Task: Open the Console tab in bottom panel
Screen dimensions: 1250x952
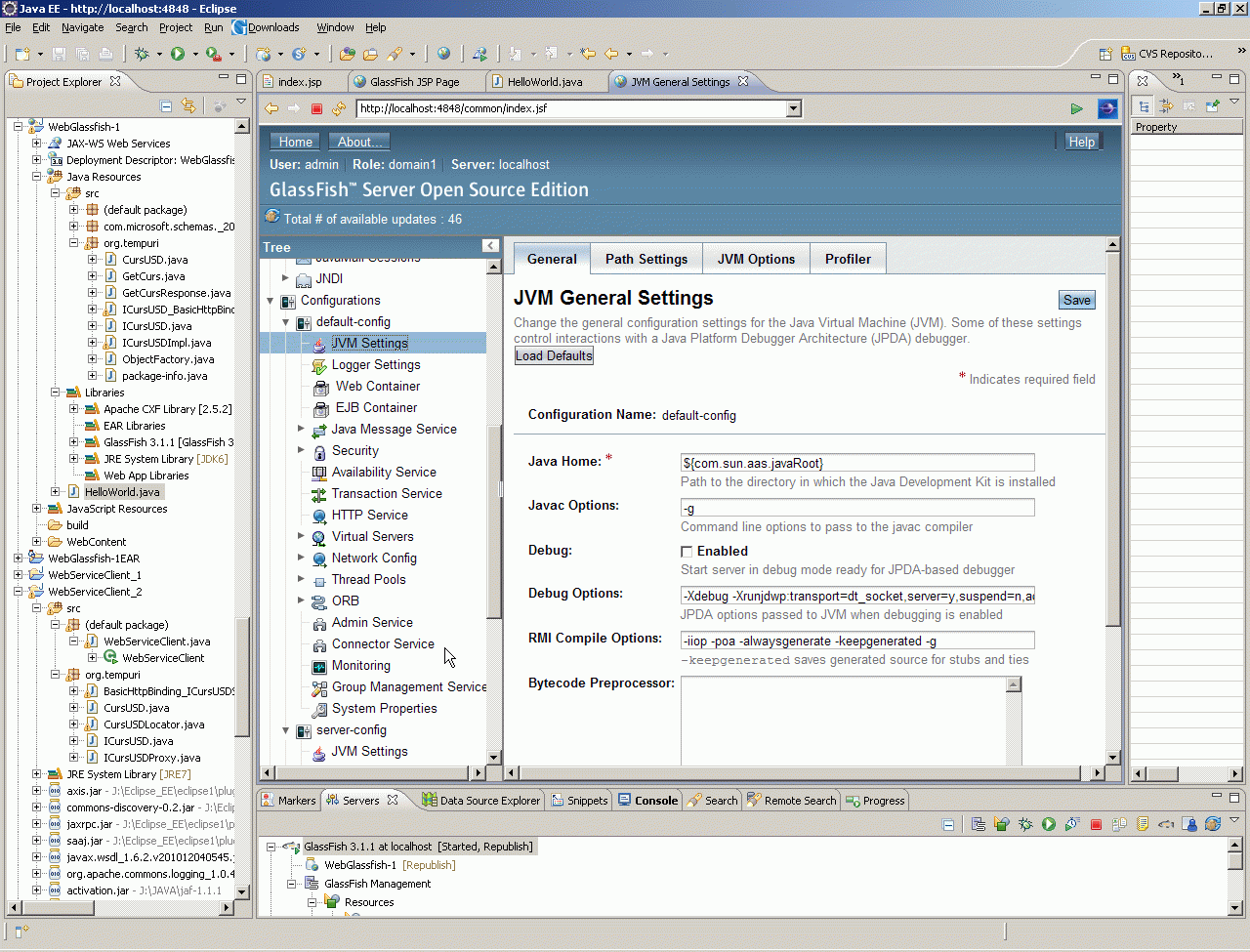Action: [x=647, y=800]
